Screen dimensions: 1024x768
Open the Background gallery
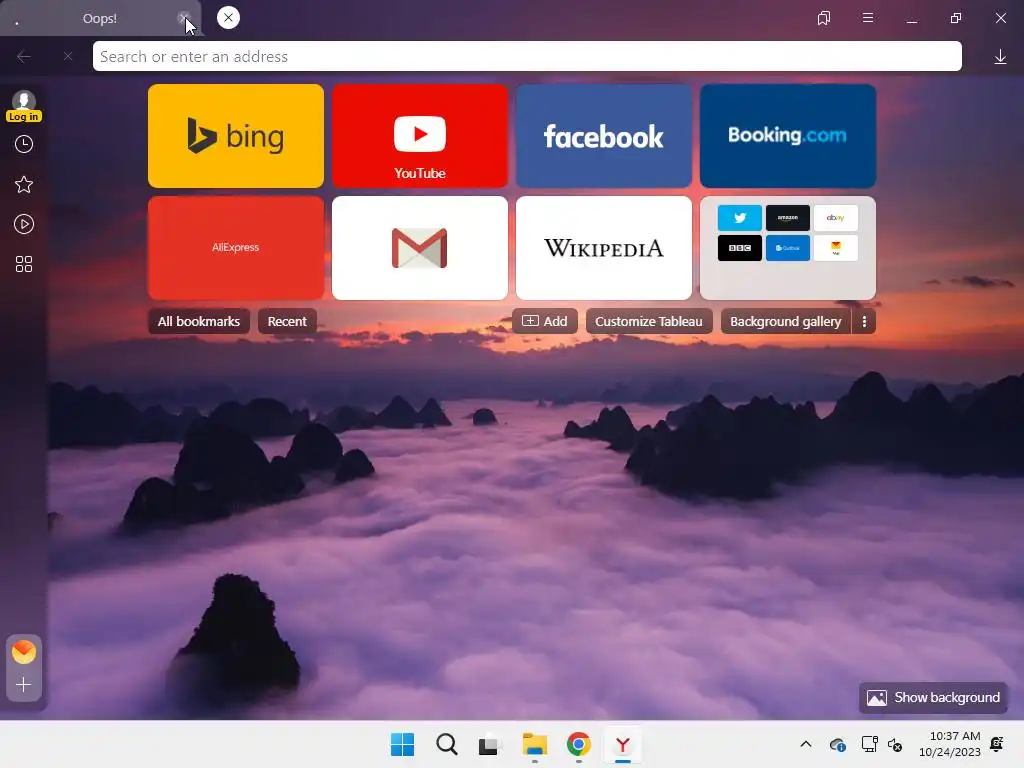click(x=786, y=321)
